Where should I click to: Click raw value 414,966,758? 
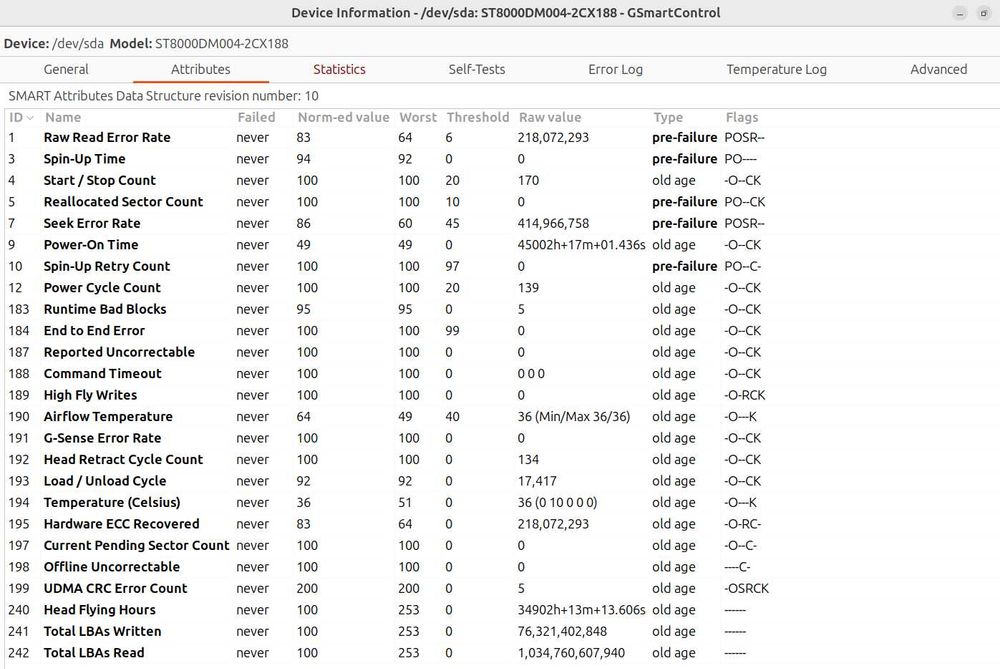pos(553,223)
